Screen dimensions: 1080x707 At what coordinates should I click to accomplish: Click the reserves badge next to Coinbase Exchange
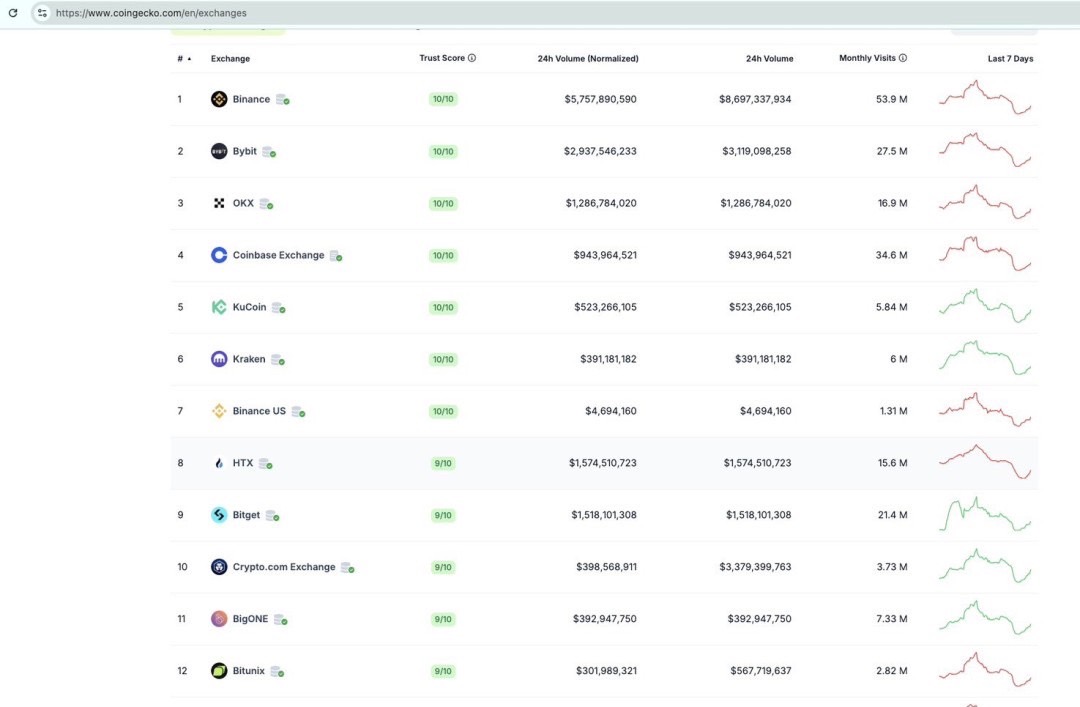tap(336, 256)
